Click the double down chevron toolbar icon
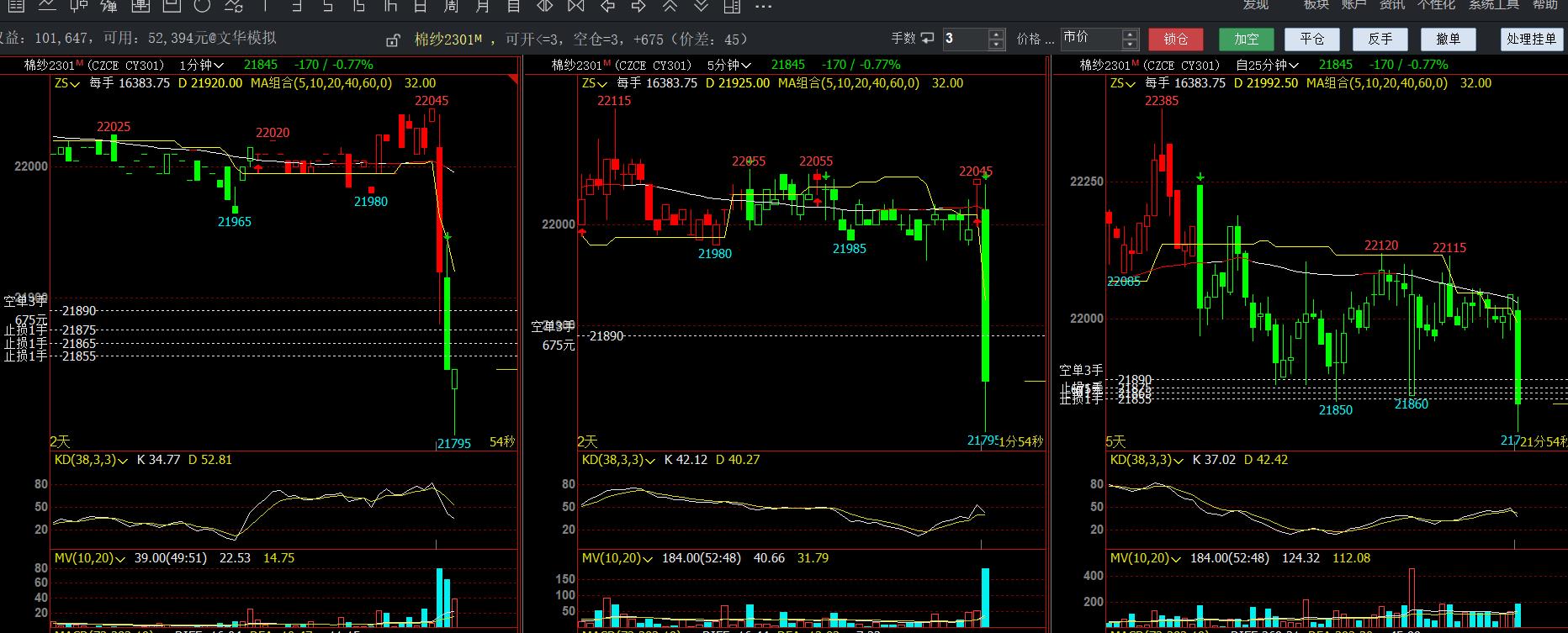Viewport: 1568px width, 633px height. (x=701, y=6)
